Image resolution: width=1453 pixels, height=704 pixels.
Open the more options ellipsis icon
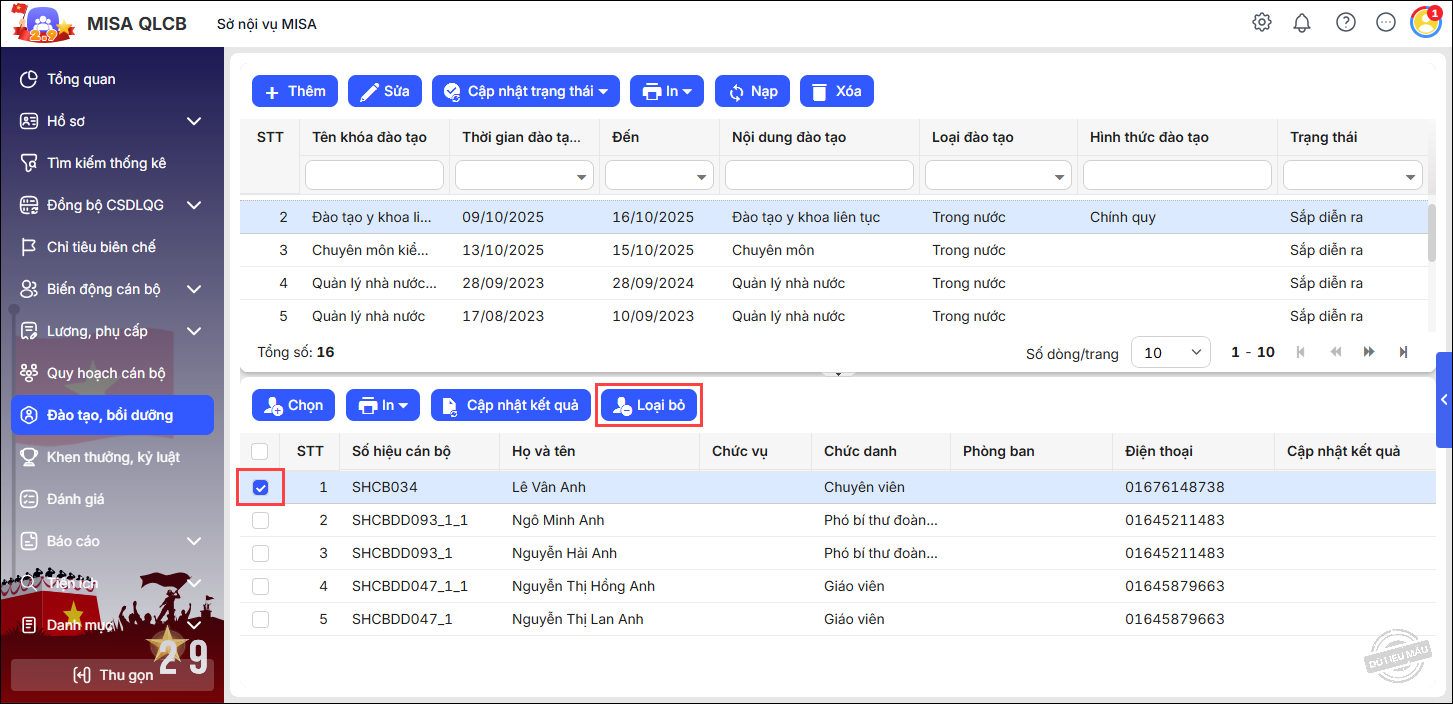coord(1386,23)
